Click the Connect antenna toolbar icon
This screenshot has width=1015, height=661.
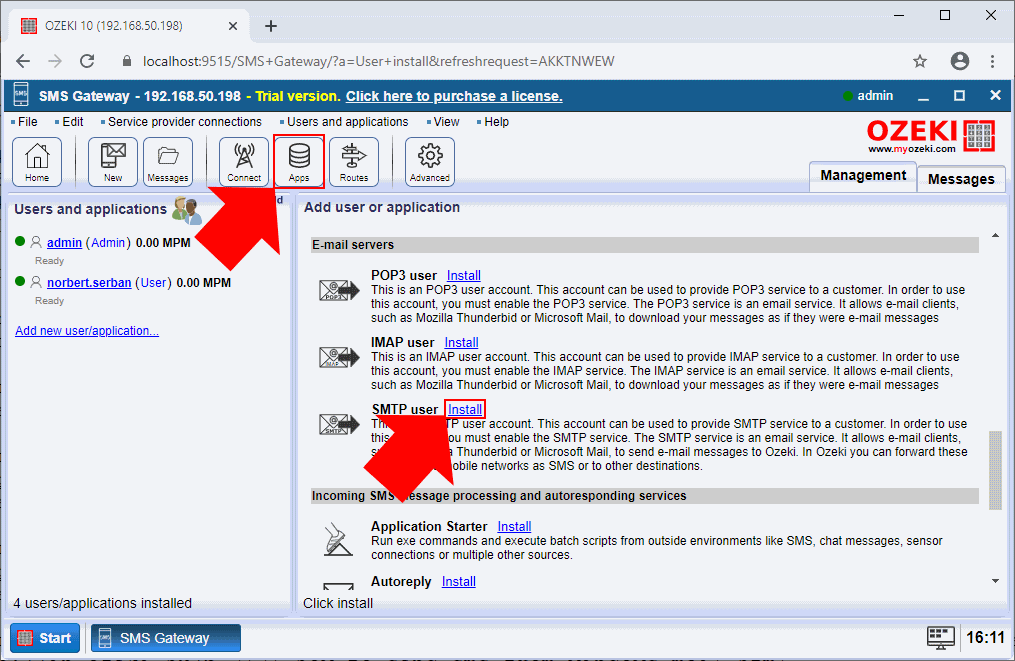coord(244,162)
